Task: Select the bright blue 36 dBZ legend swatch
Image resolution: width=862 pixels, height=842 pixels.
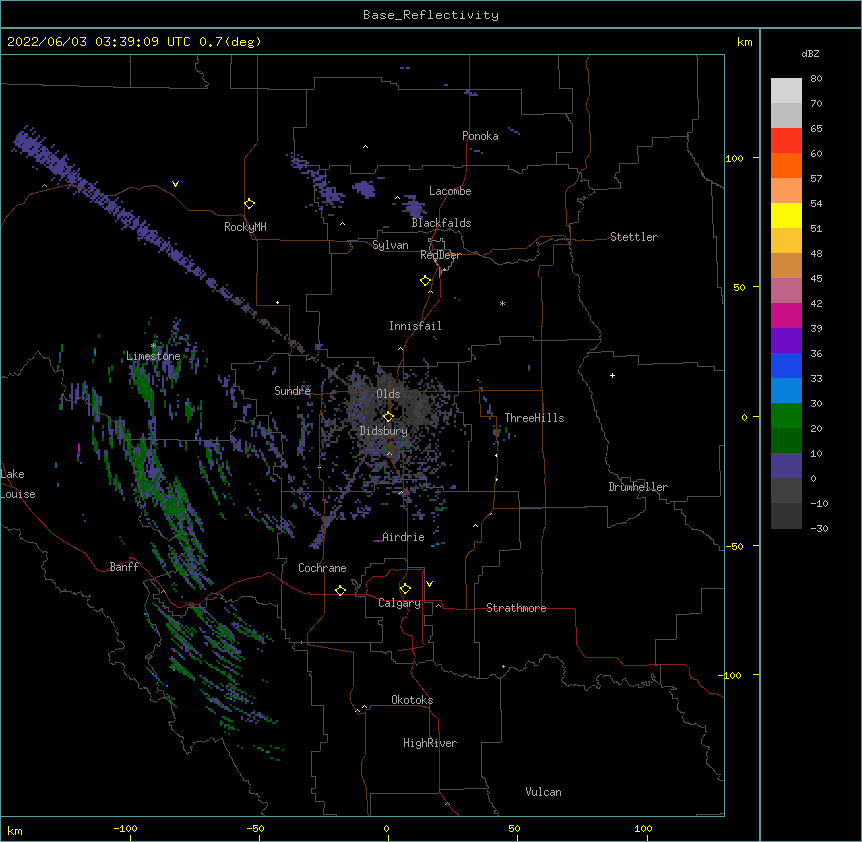Action: pyautogui.click(x=786, y=365)
